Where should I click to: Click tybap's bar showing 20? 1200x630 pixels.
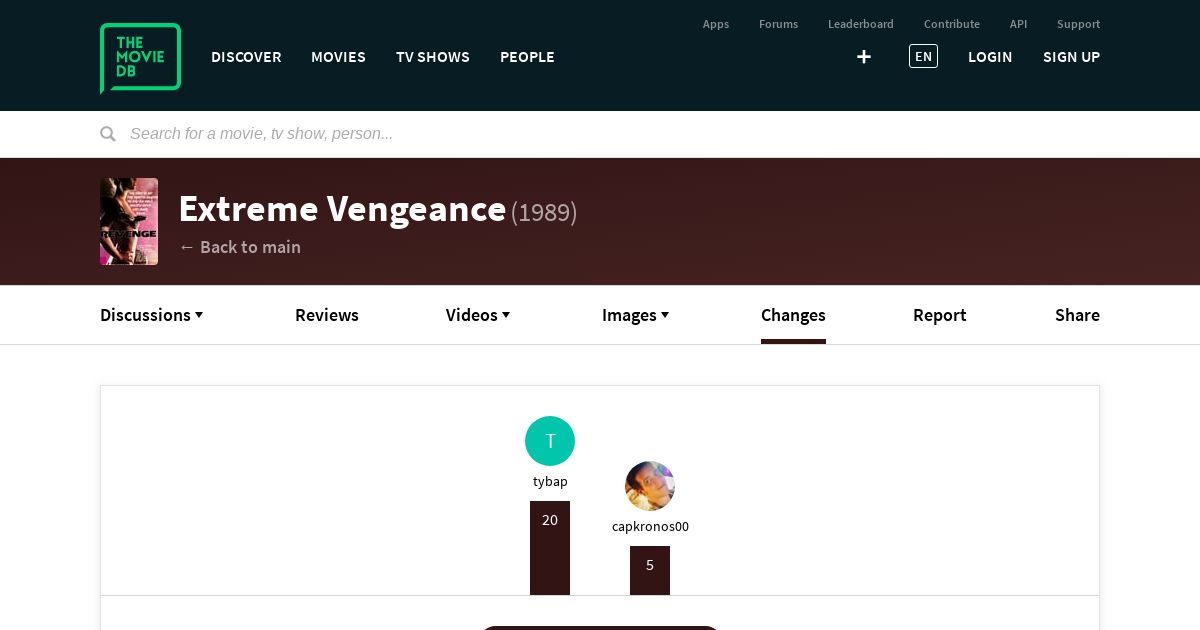click(550, 548)
